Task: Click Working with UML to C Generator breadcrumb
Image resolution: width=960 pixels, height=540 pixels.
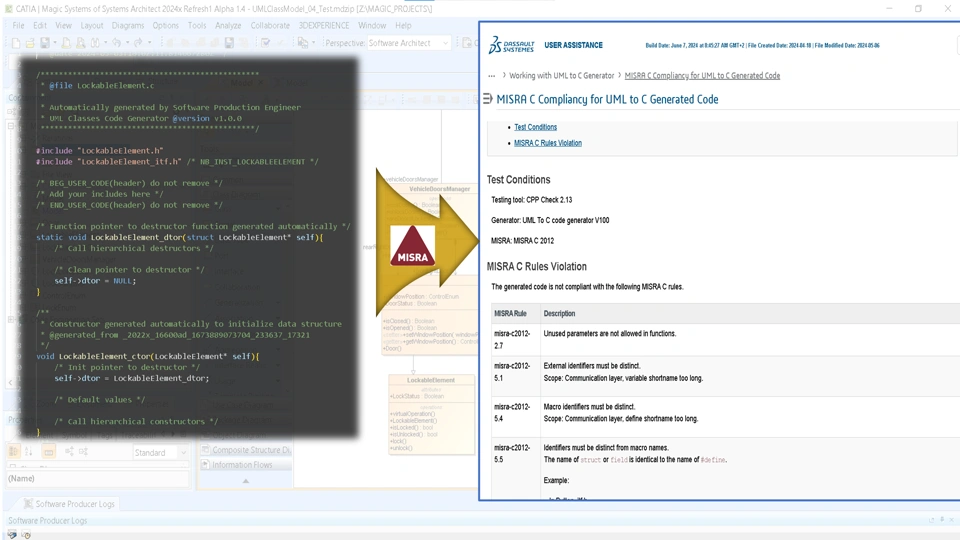Action: (561, 75)
